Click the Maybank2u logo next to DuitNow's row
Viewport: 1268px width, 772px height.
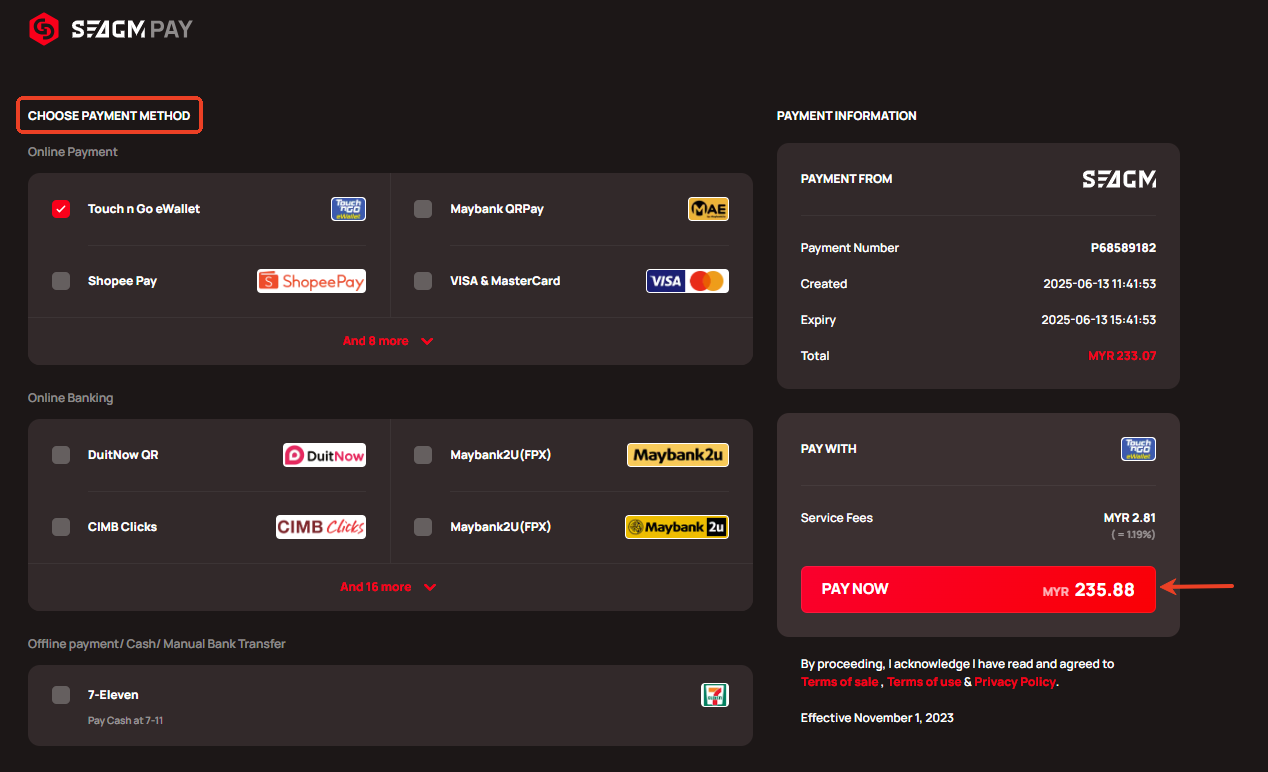[x=678, y=455]
